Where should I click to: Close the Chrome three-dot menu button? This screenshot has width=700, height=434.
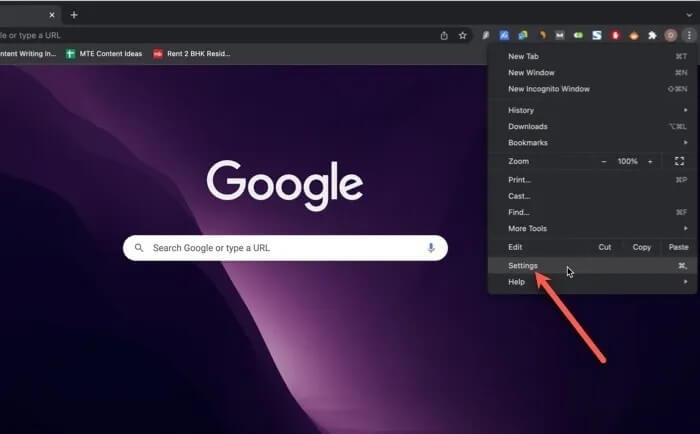click(689, 35)
